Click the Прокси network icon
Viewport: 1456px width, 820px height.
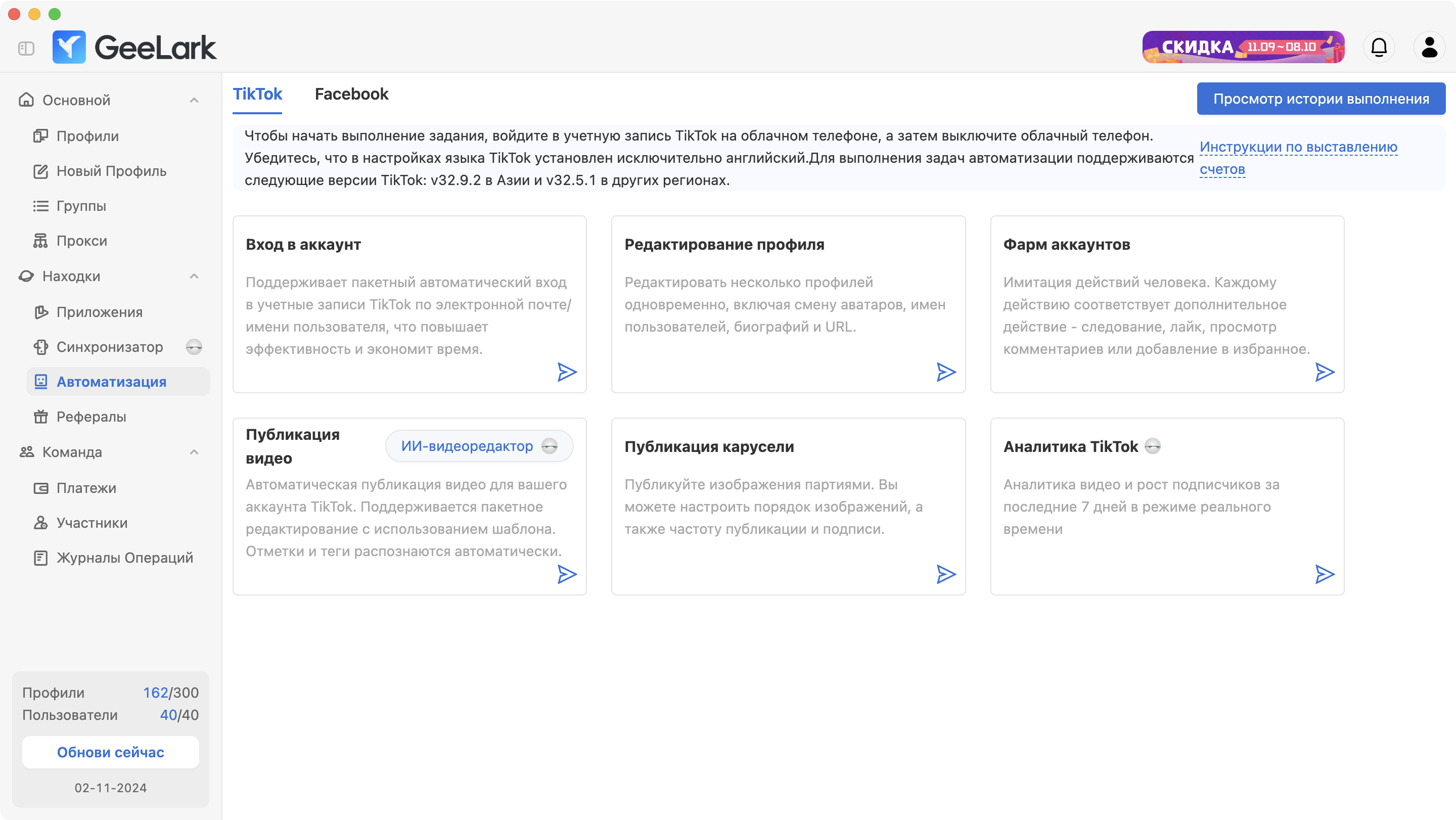[x=40, y=241]
